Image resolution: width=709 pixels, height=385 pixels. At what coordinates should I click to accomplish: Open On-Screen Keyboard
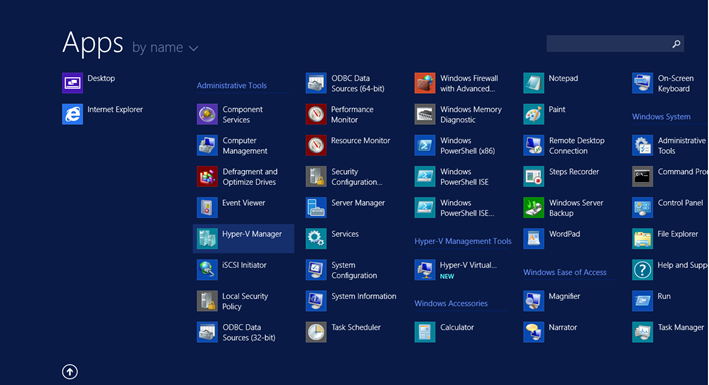click(x=663, y=83)
